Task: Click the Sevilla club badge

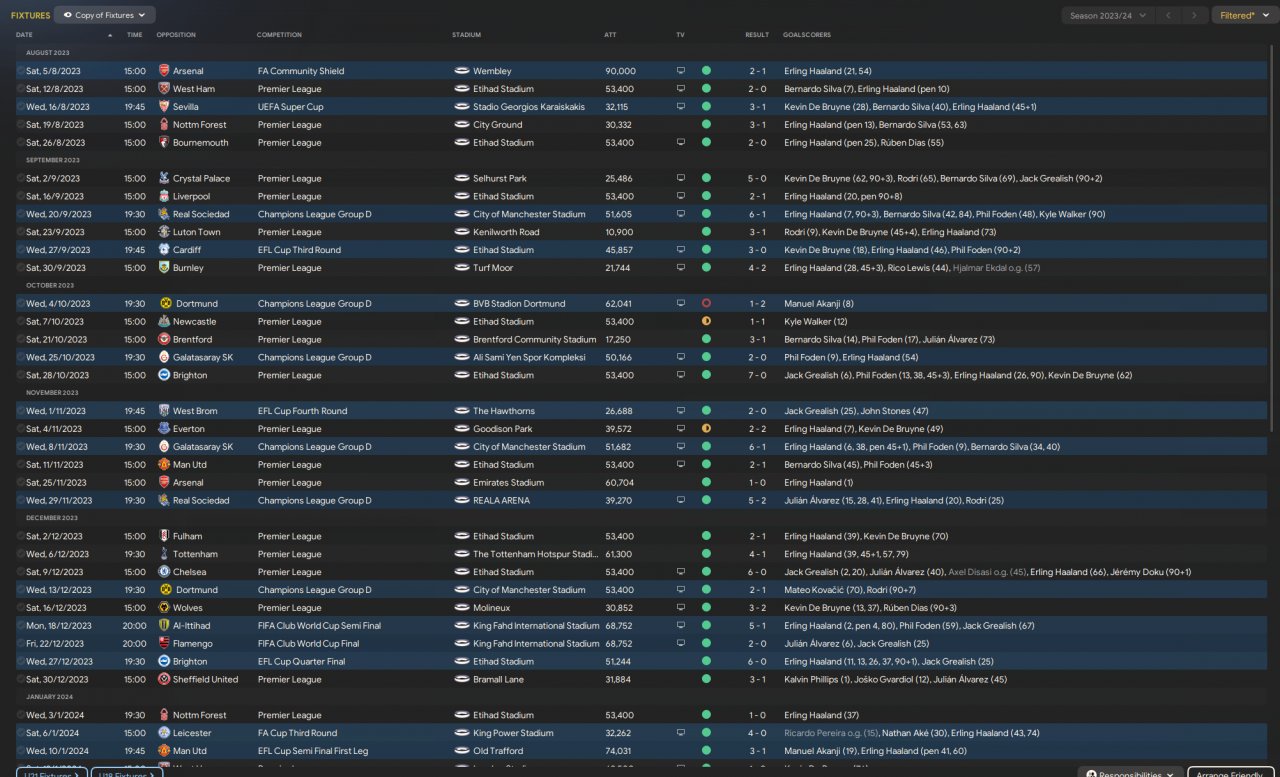Action: 164,107
